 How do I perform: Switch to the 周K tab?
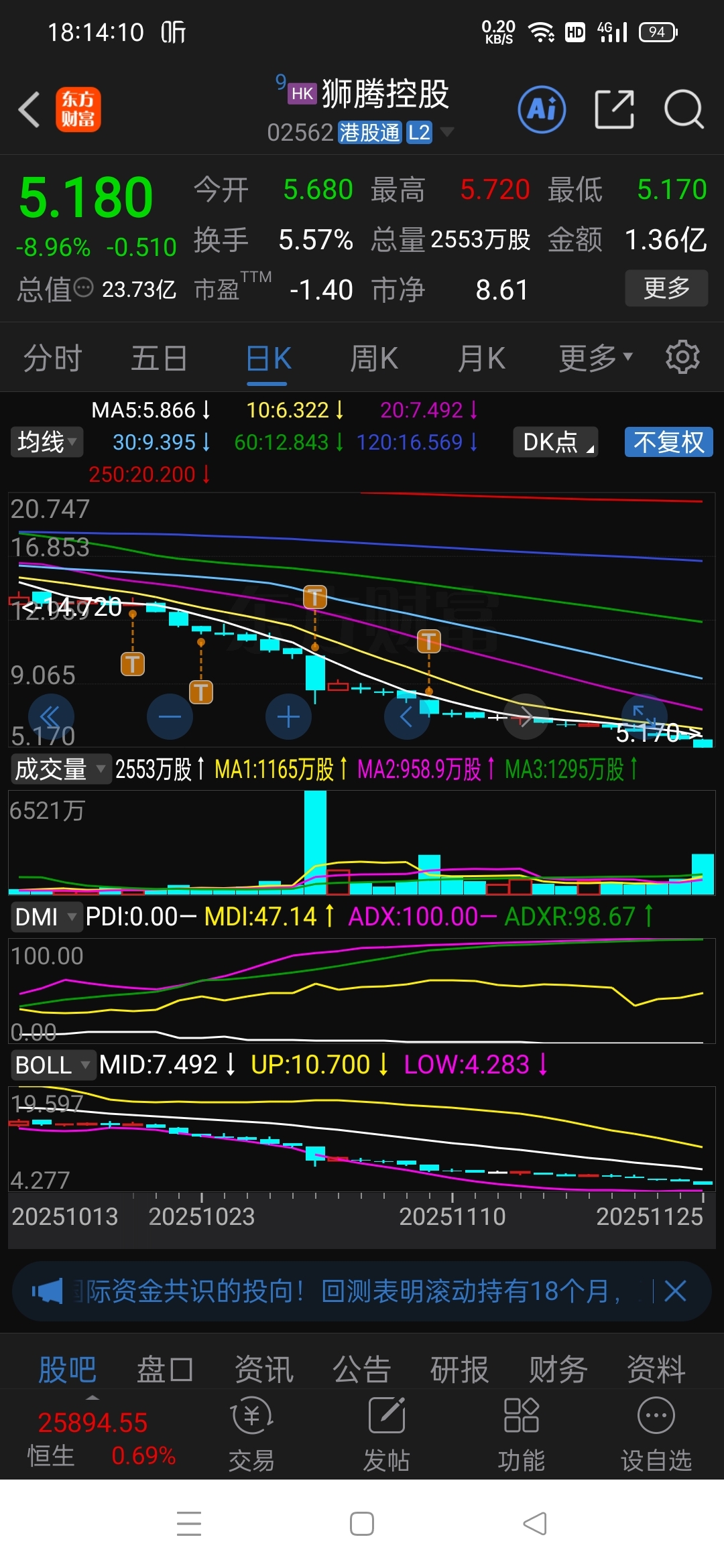374,358
